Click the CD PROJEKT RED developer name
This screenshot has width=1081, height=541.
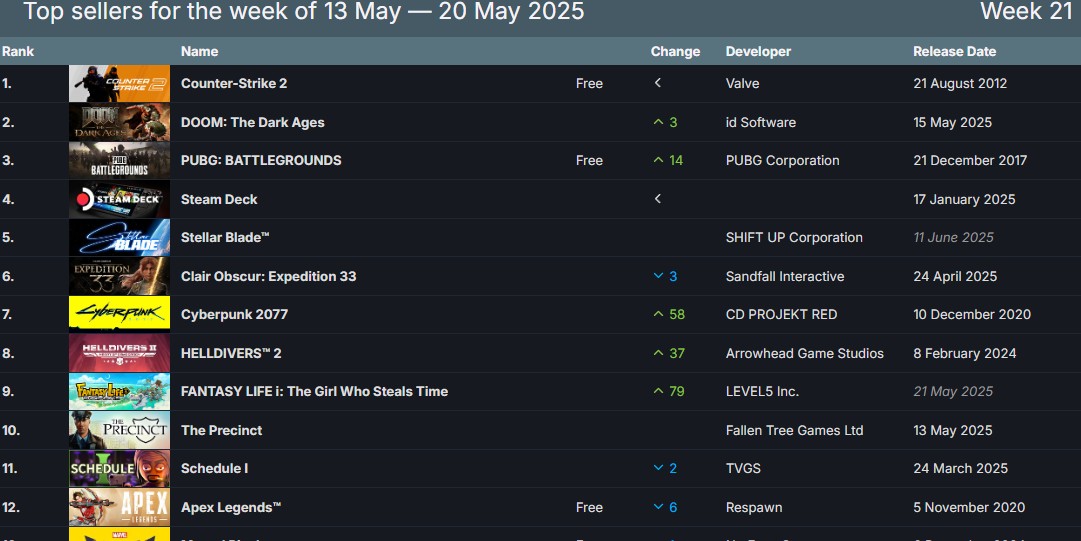(x=781, y=315)
